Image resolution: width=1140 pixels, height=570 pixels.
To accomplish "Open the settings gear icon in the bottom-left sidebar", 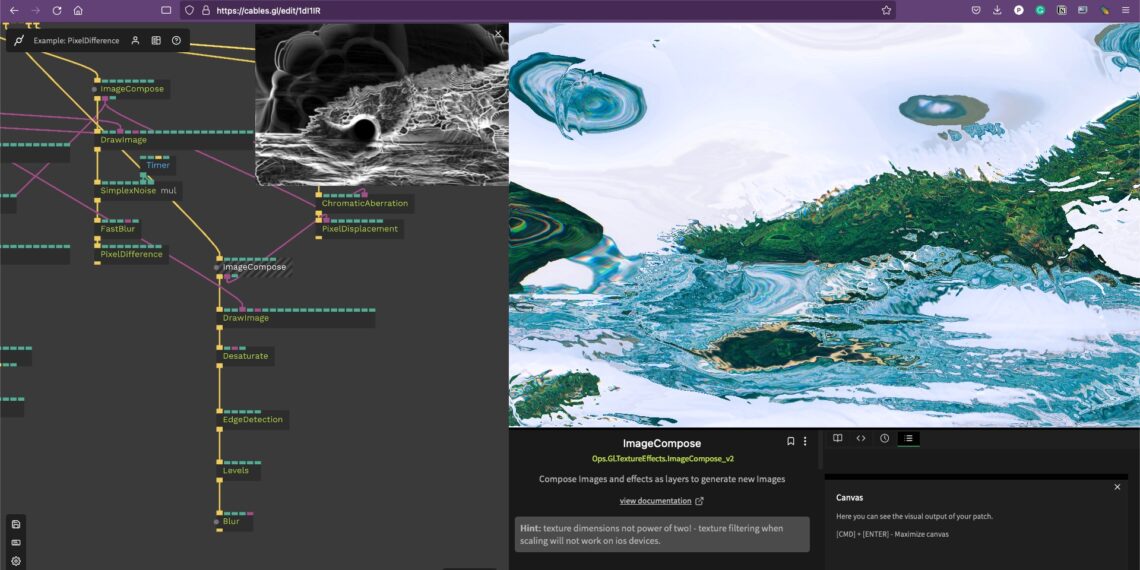I will 16,561.
